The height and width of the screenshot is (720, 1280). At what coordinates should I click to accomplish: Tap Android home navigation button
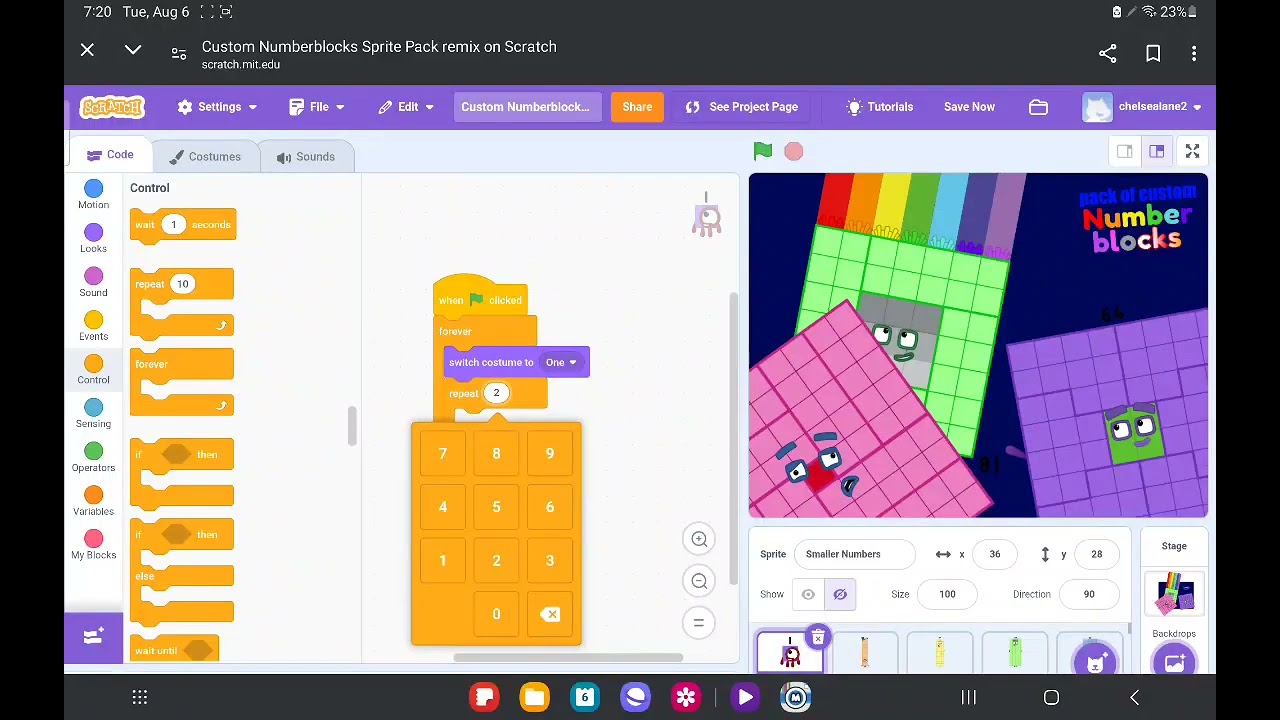[1051, 698]
